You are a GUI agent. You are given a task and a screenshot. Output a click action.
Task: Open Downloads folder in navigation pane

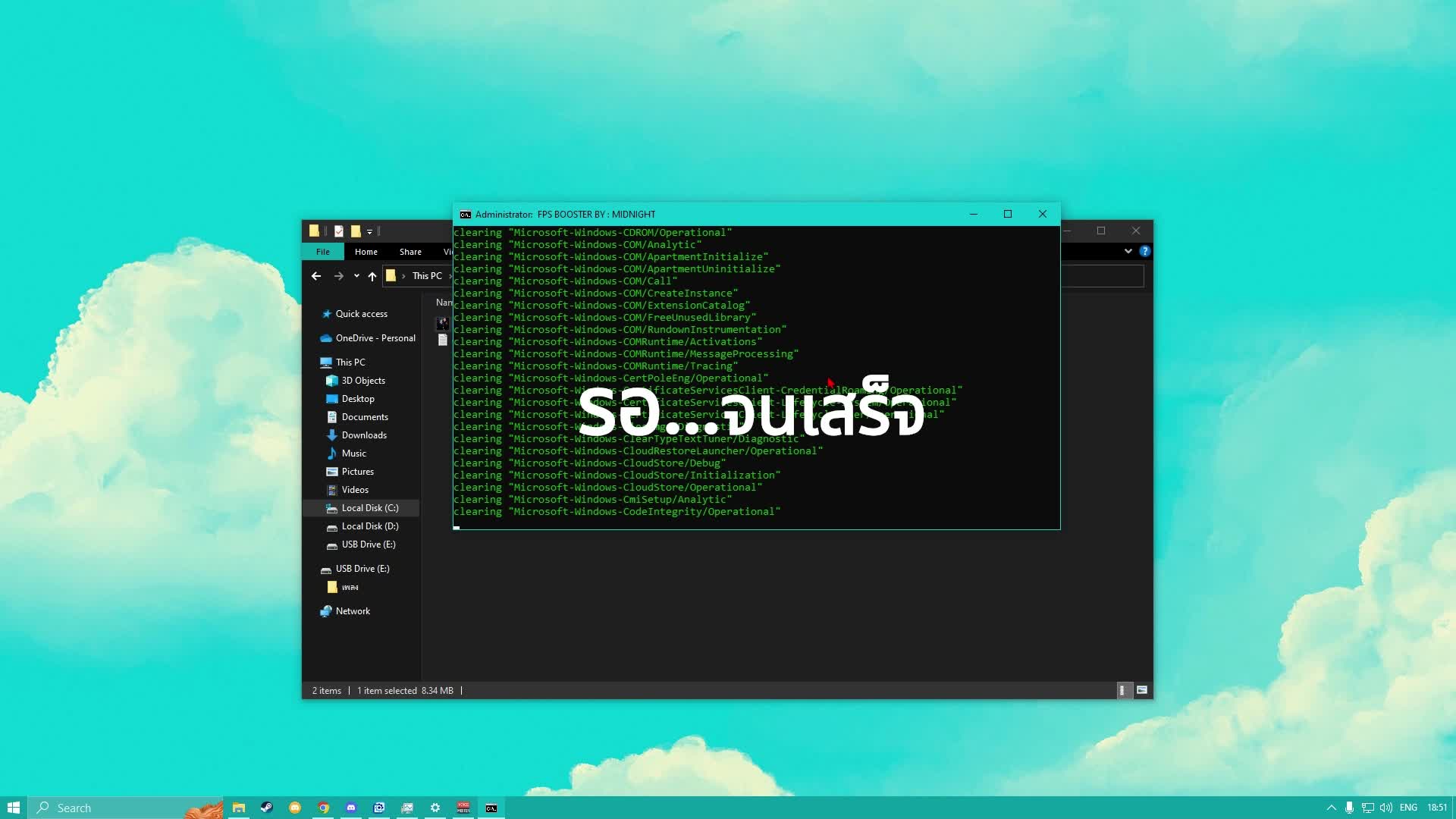click(364, 435)
